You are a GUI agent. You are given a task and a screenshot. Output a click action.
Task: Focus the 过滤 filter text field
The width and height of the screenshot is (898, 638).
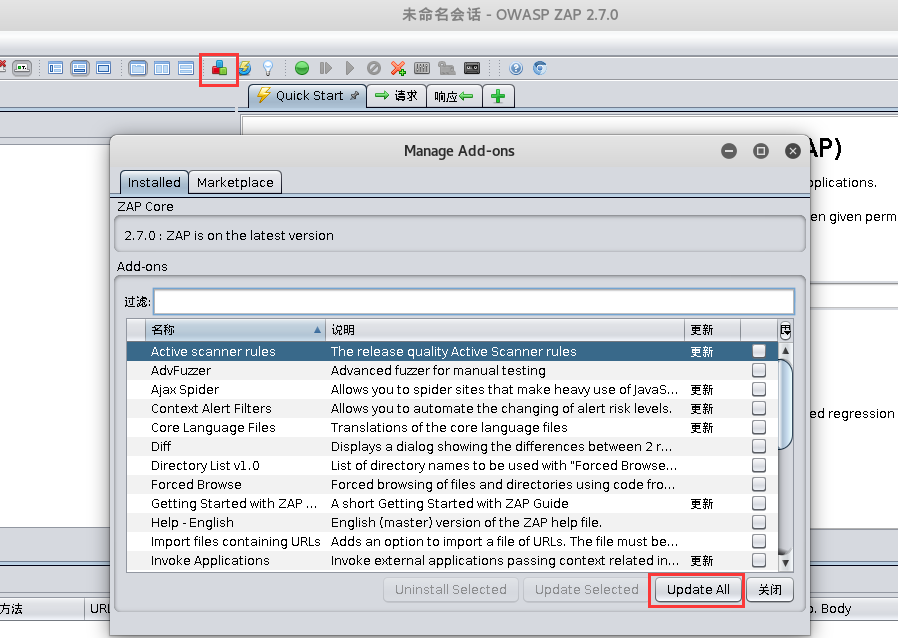474,301
